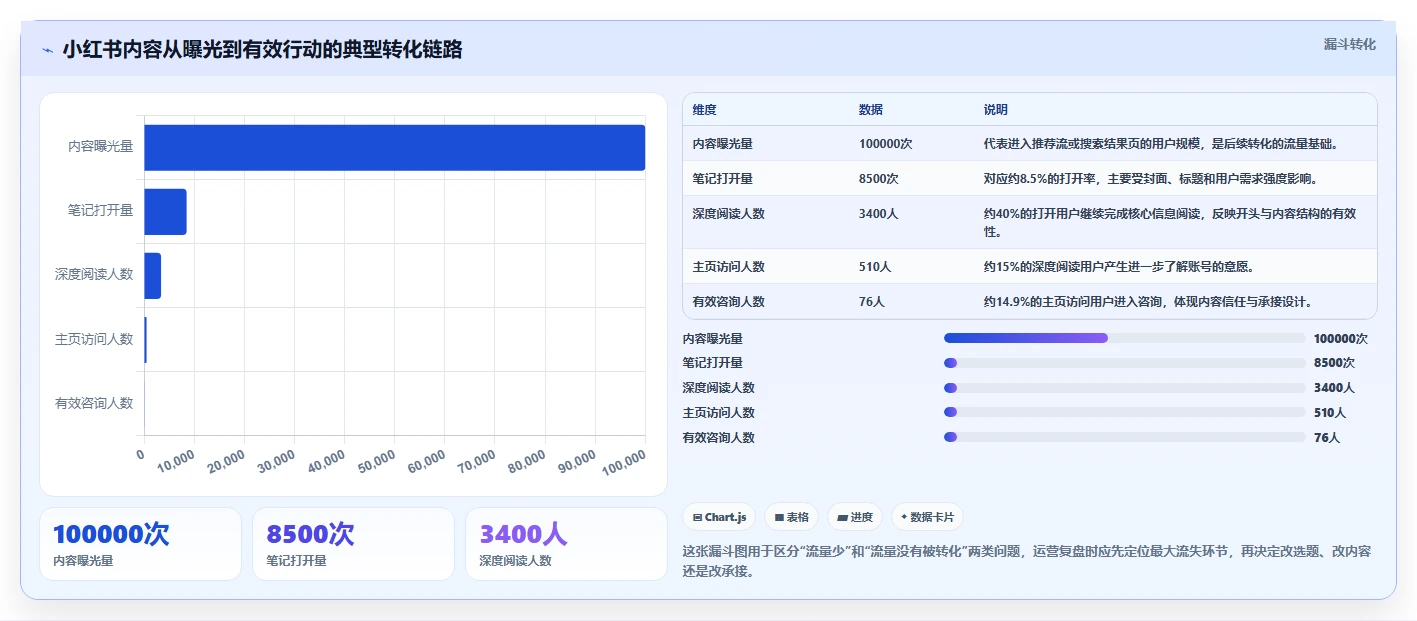Click the 笔记打开量 progress bar track
1417x621 pixels.
pos(1125,363)
